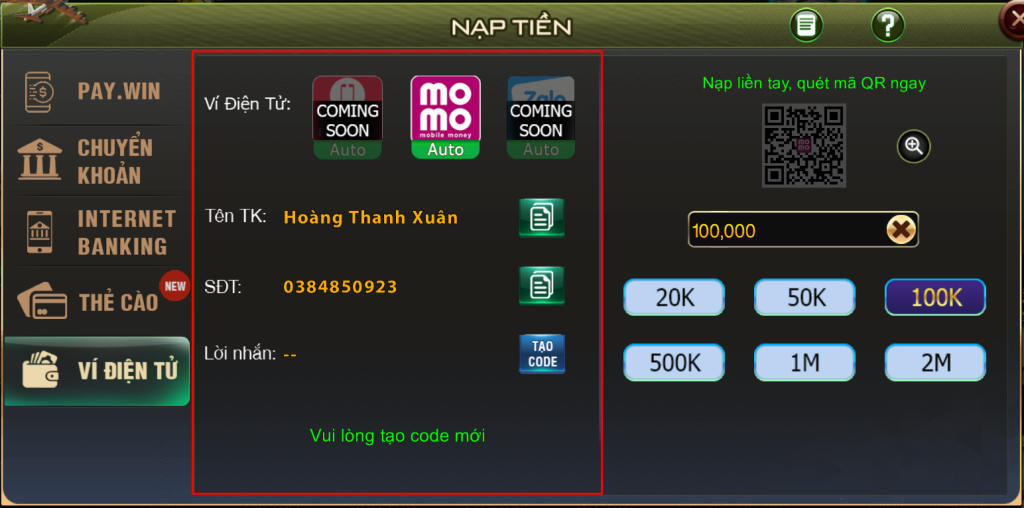
Task: Click the TẠO CODE button
Action: coord(541,354)
